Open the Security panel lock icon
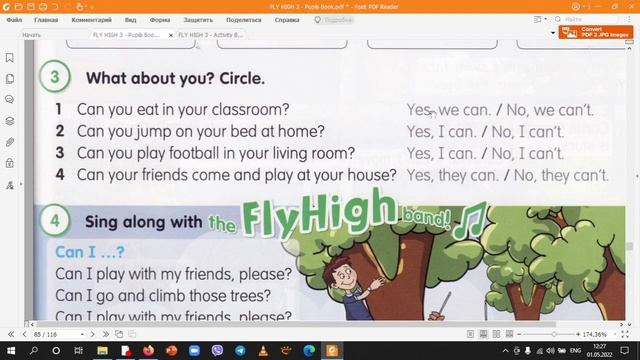The image size is (640, 360). [x=10, y=163]
